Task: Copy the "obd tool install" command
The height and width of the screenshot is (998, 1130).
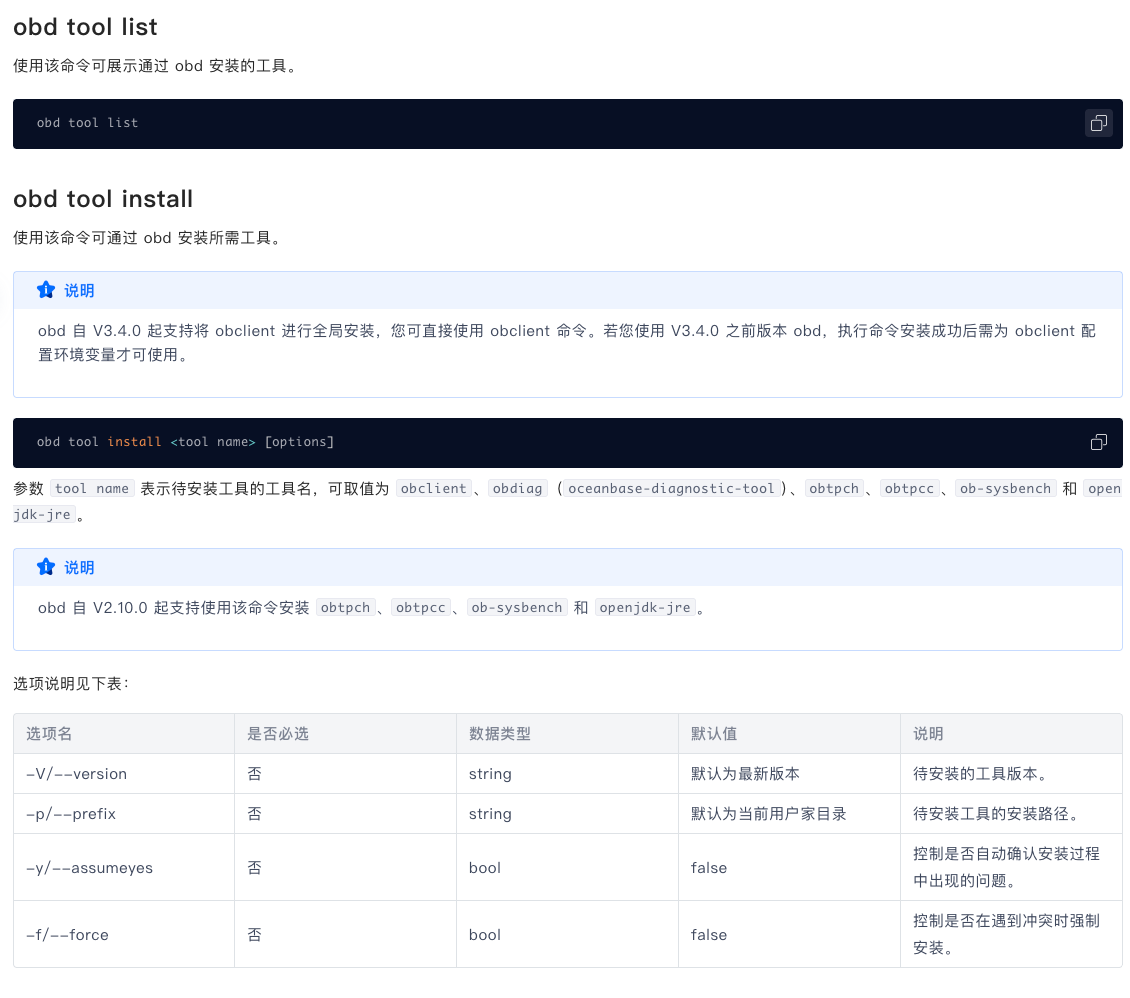Action: pos(1098,442)
